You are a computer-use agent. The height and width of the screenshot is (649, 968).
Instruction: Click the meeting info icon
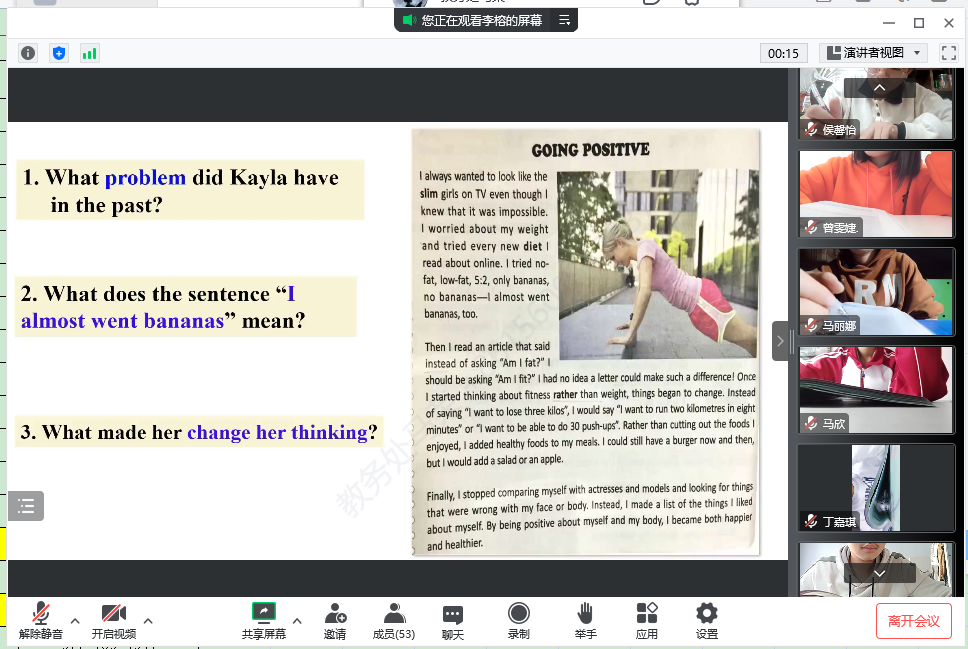point(28,53)
